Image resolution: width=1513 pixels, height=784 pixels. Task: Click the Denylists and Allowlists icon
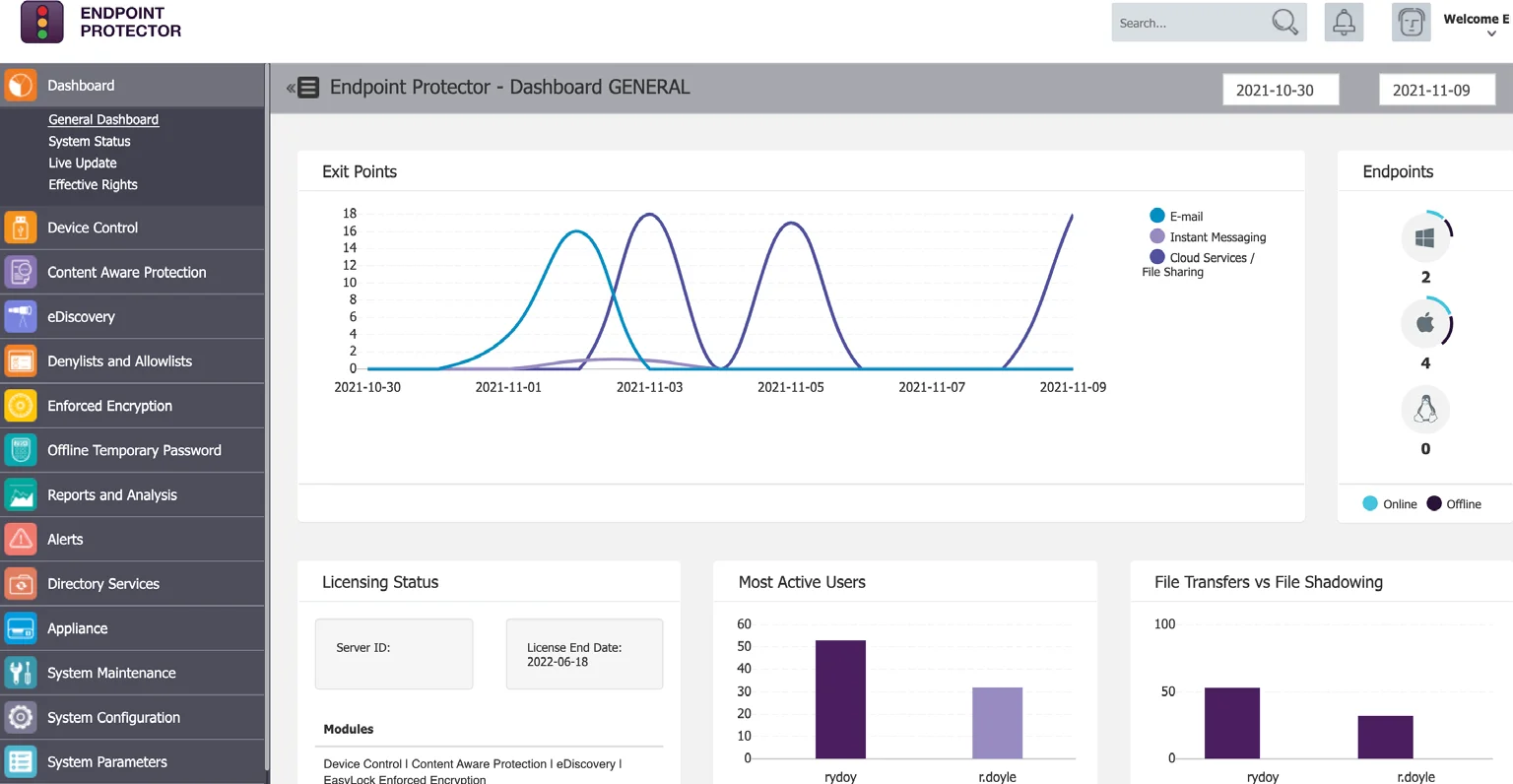21,361
